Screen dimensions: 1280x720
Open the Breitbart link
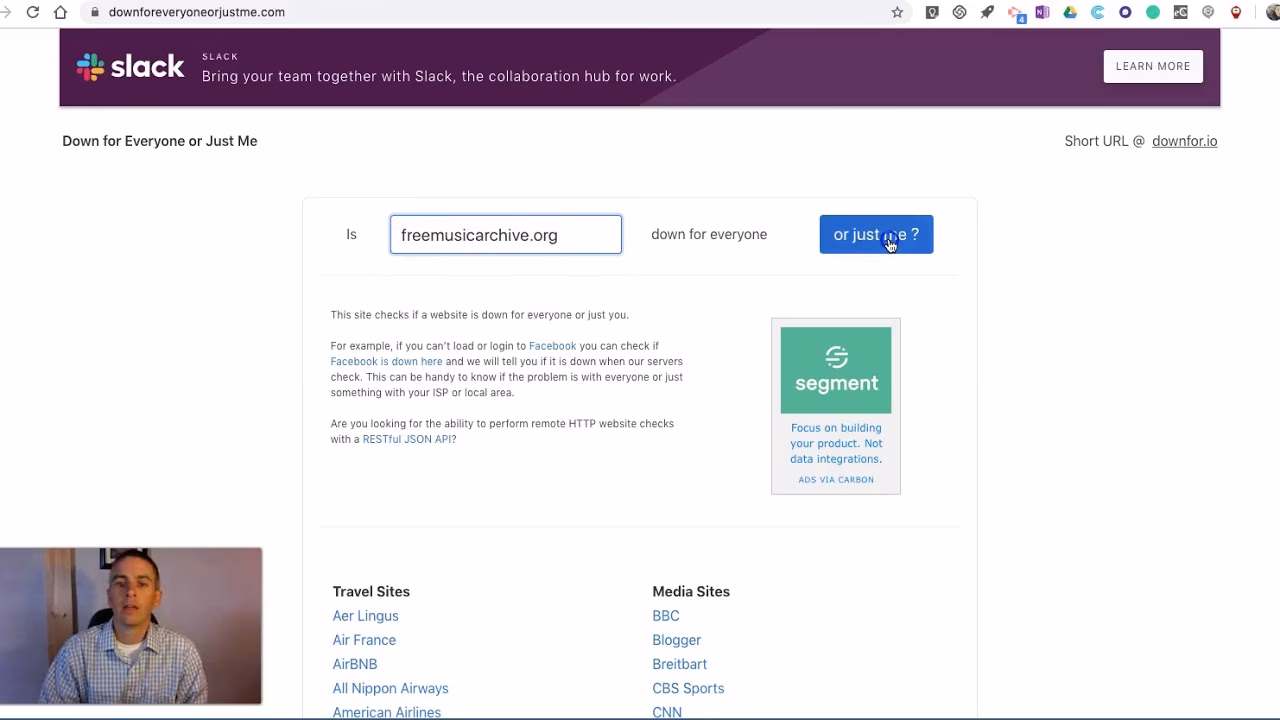point(680,664)
